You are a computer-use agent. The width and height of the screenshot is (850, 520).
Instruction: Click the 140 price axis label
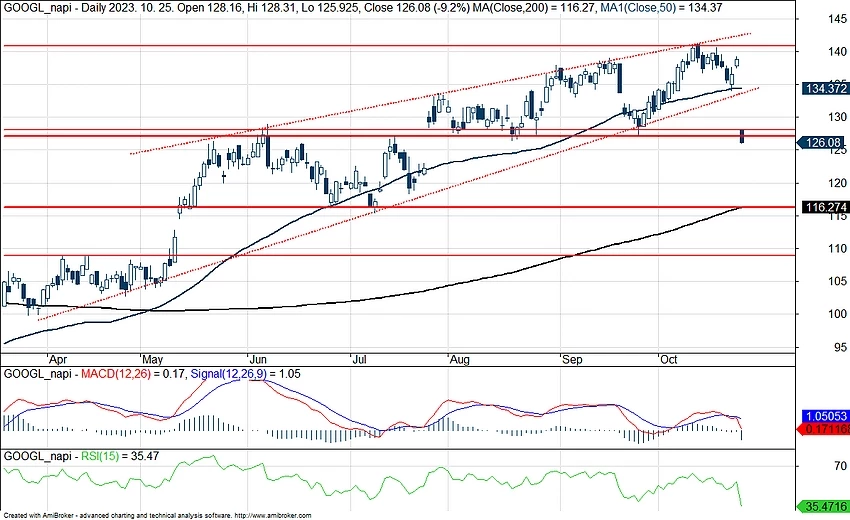(837, 52)
